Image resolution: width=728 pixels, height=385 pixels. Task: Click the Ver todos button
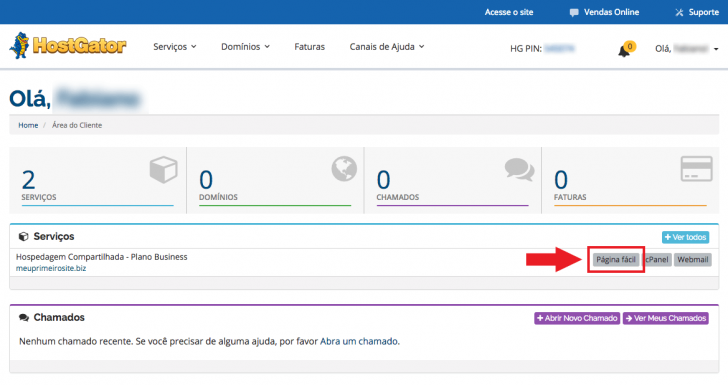tap(685, 237)
